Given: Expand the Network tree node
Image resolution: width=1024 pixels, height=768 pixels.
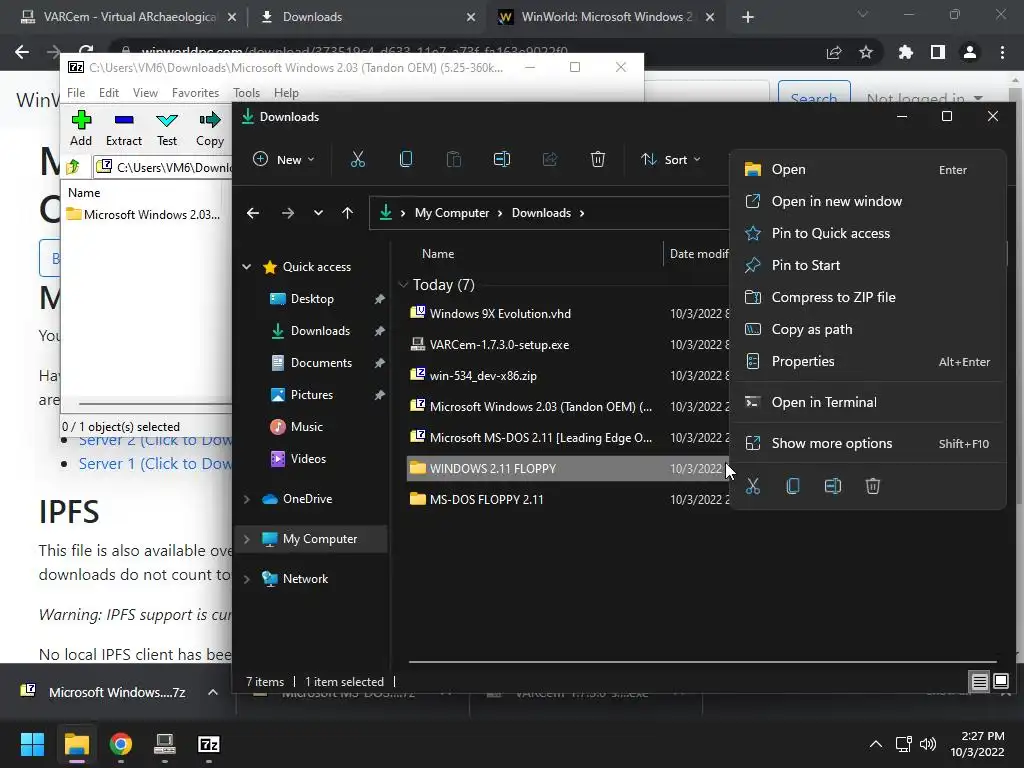Looking at the screenshot, I should 247,579.
